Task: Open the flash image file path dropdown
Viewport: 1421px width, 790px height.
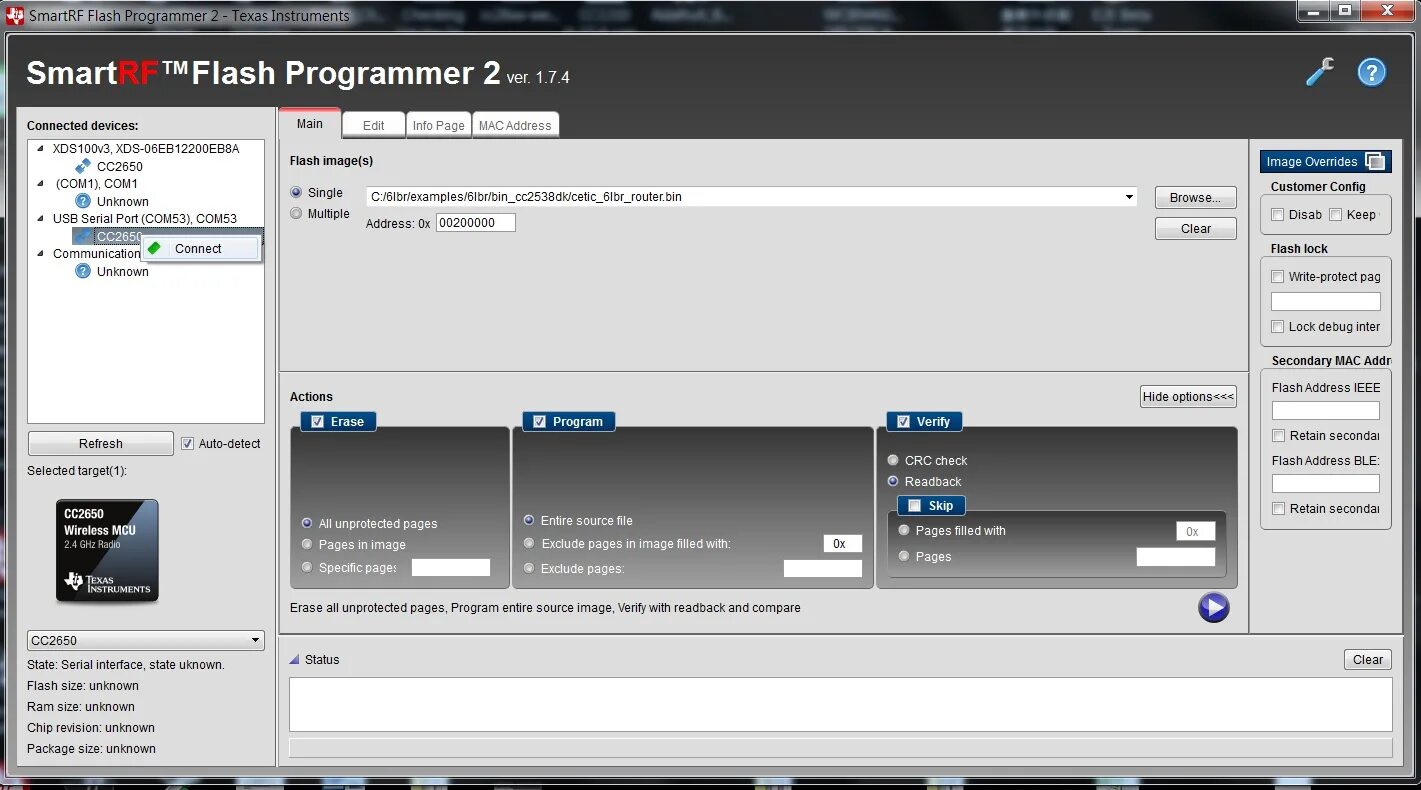Action: pyautogui.click(x=1129, y=197)
